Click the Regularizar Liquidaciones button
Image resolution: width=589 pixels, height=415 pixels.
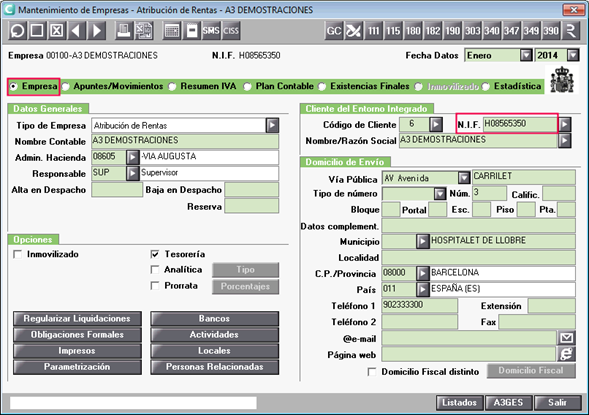(77, 318)
